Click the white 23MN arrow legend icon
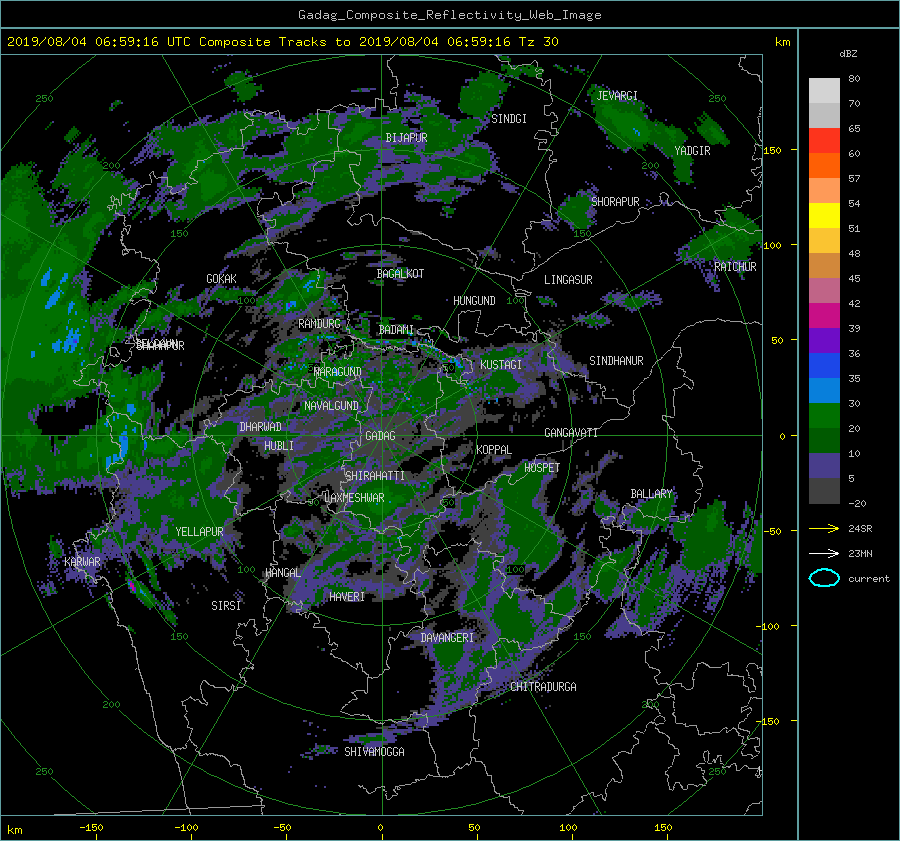900x841 pixels. tap(824, 553)
